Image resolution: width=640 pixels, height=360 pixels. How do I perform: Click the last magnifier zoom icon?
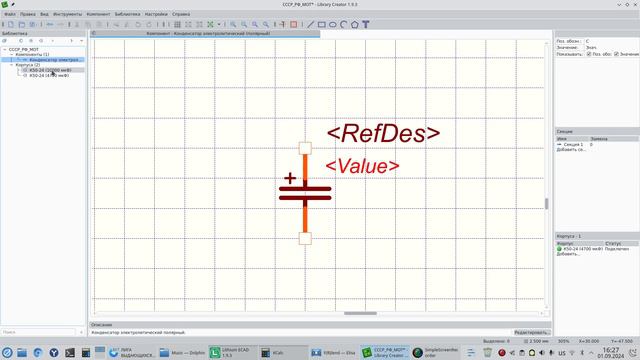[266, 24]
